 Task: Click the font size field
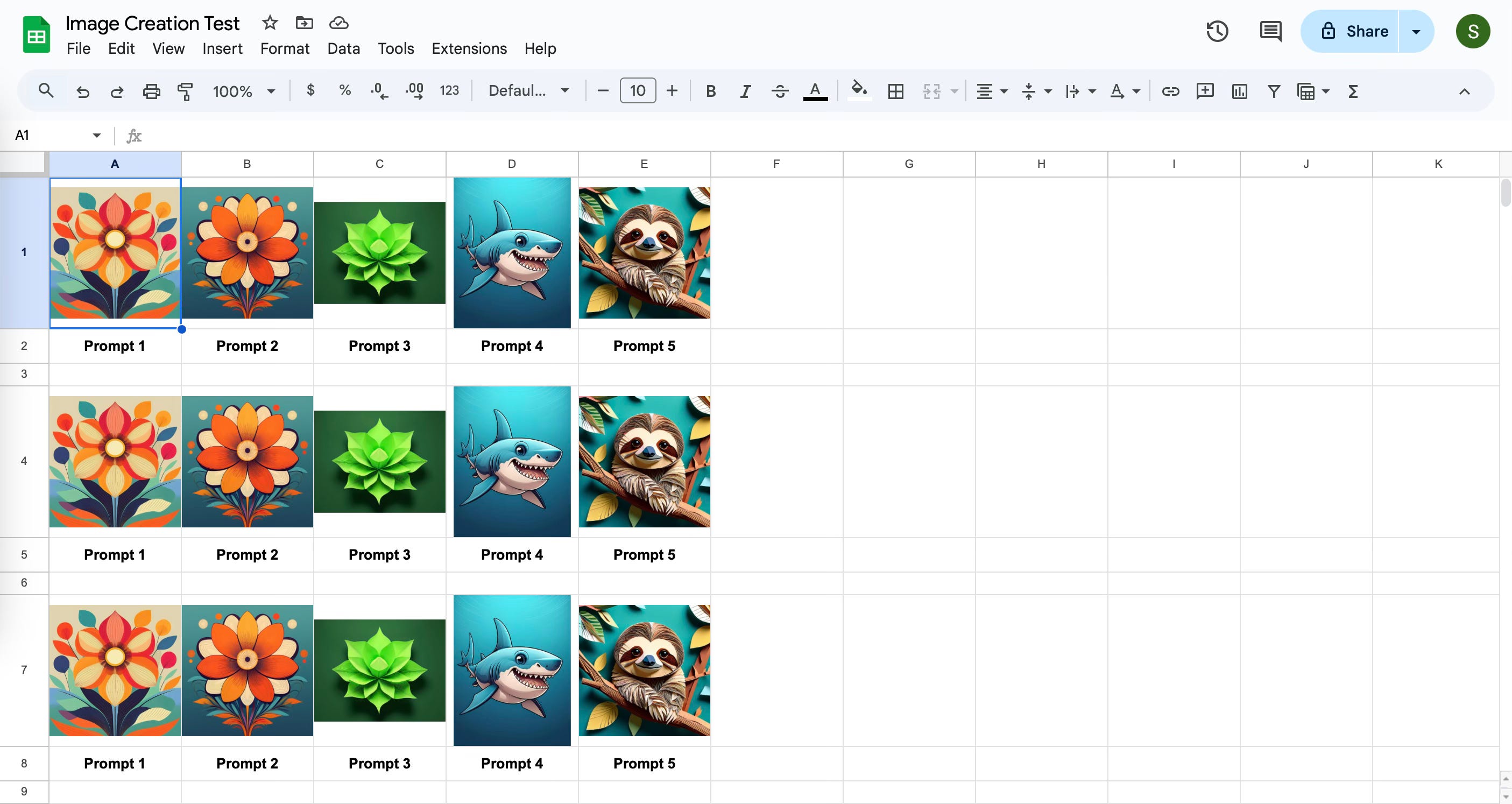[638, 91]
